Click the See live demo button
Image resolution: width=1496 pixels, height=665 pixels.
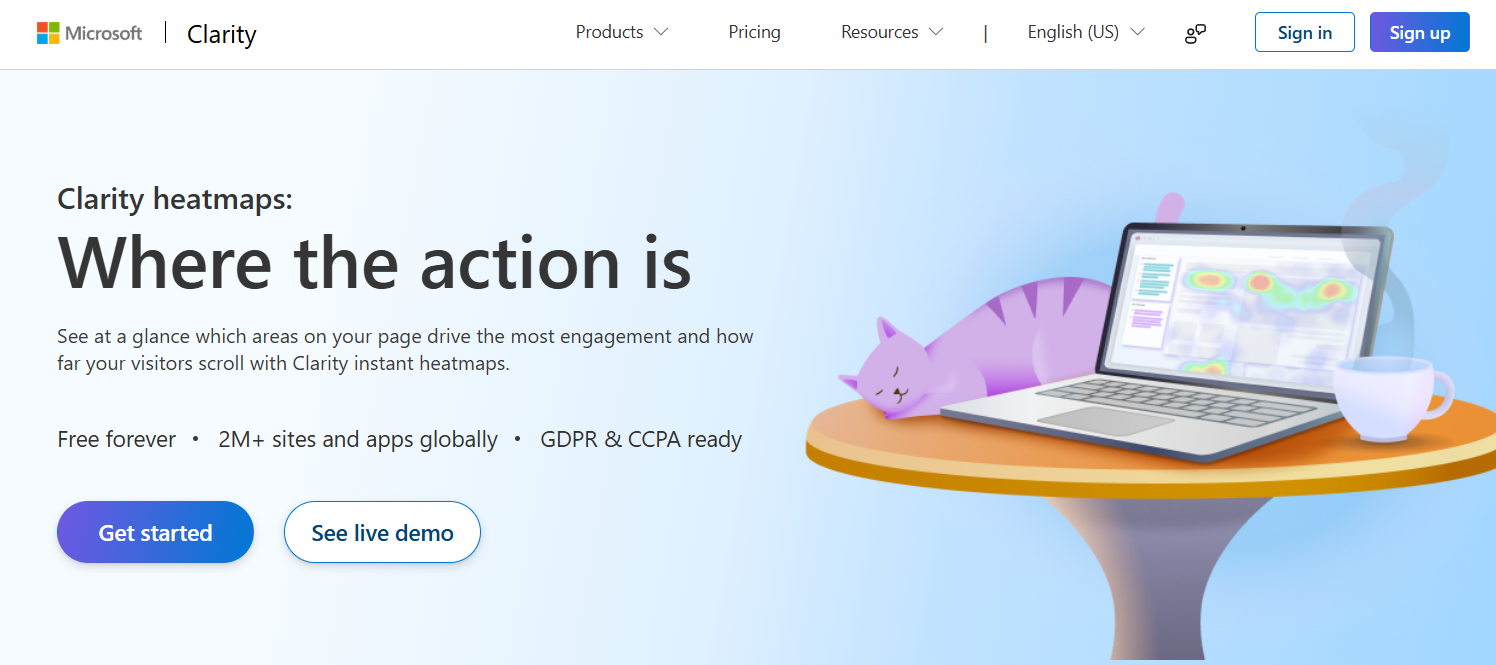tap(382, 532)
